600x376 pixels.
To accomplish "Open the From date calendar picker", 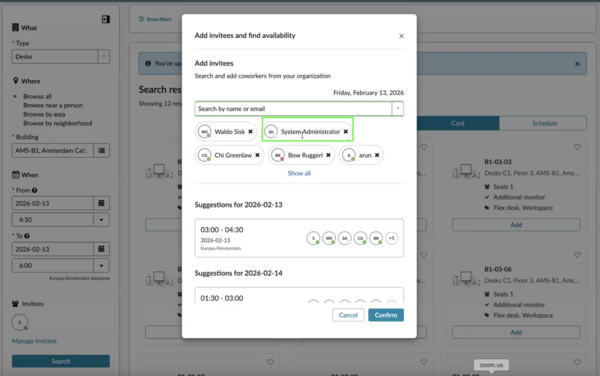I will [101, 203].
